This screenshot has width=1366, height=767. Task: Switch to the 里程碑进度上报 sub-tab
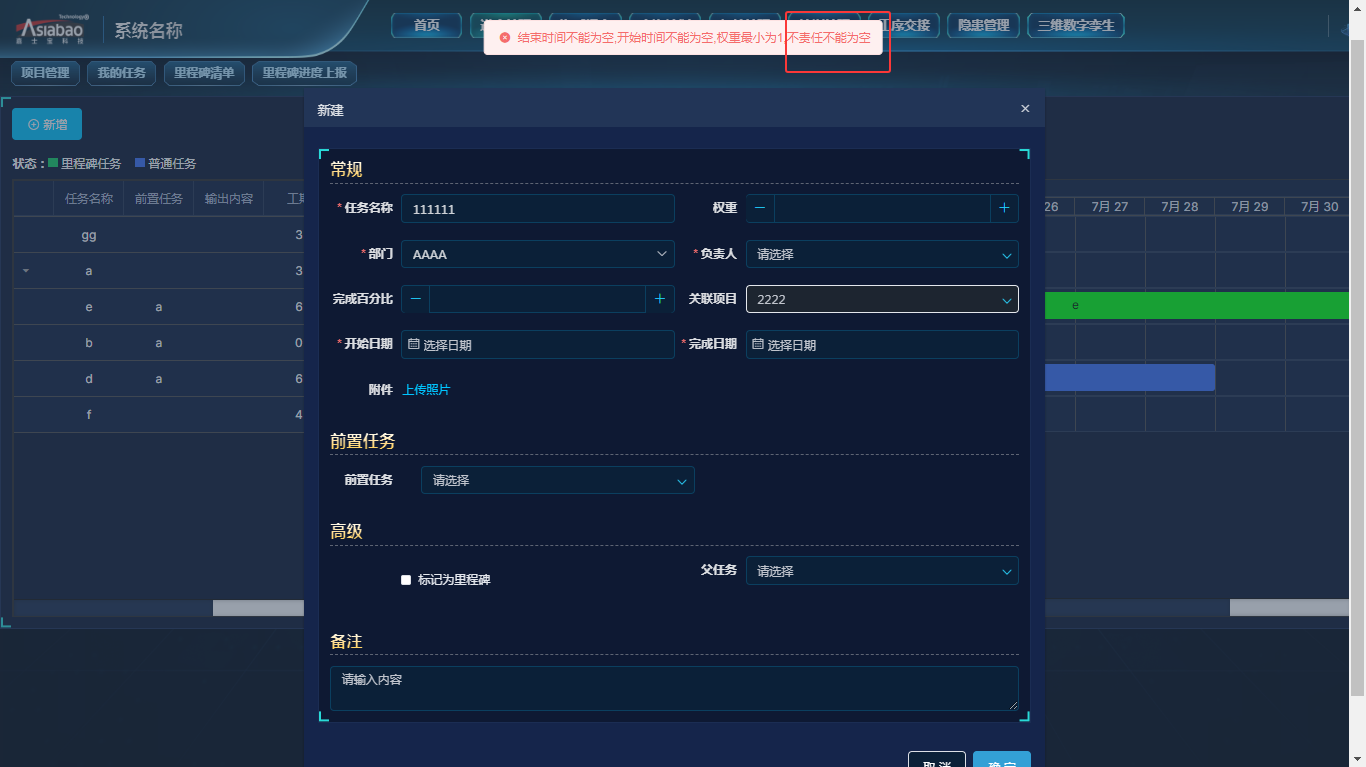coord(305,73)
